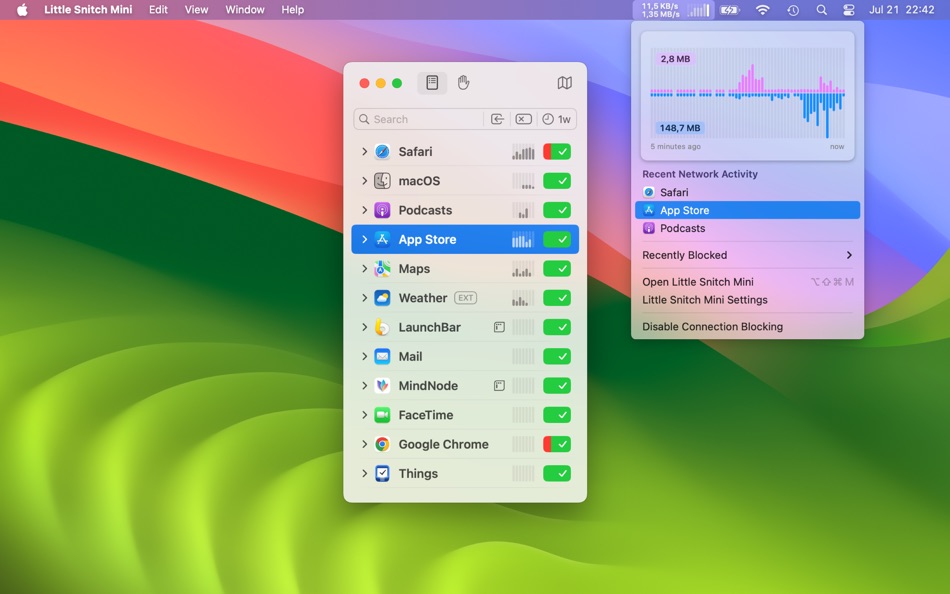Click the network map icon

pyautogui.click(x=566, y=83)
